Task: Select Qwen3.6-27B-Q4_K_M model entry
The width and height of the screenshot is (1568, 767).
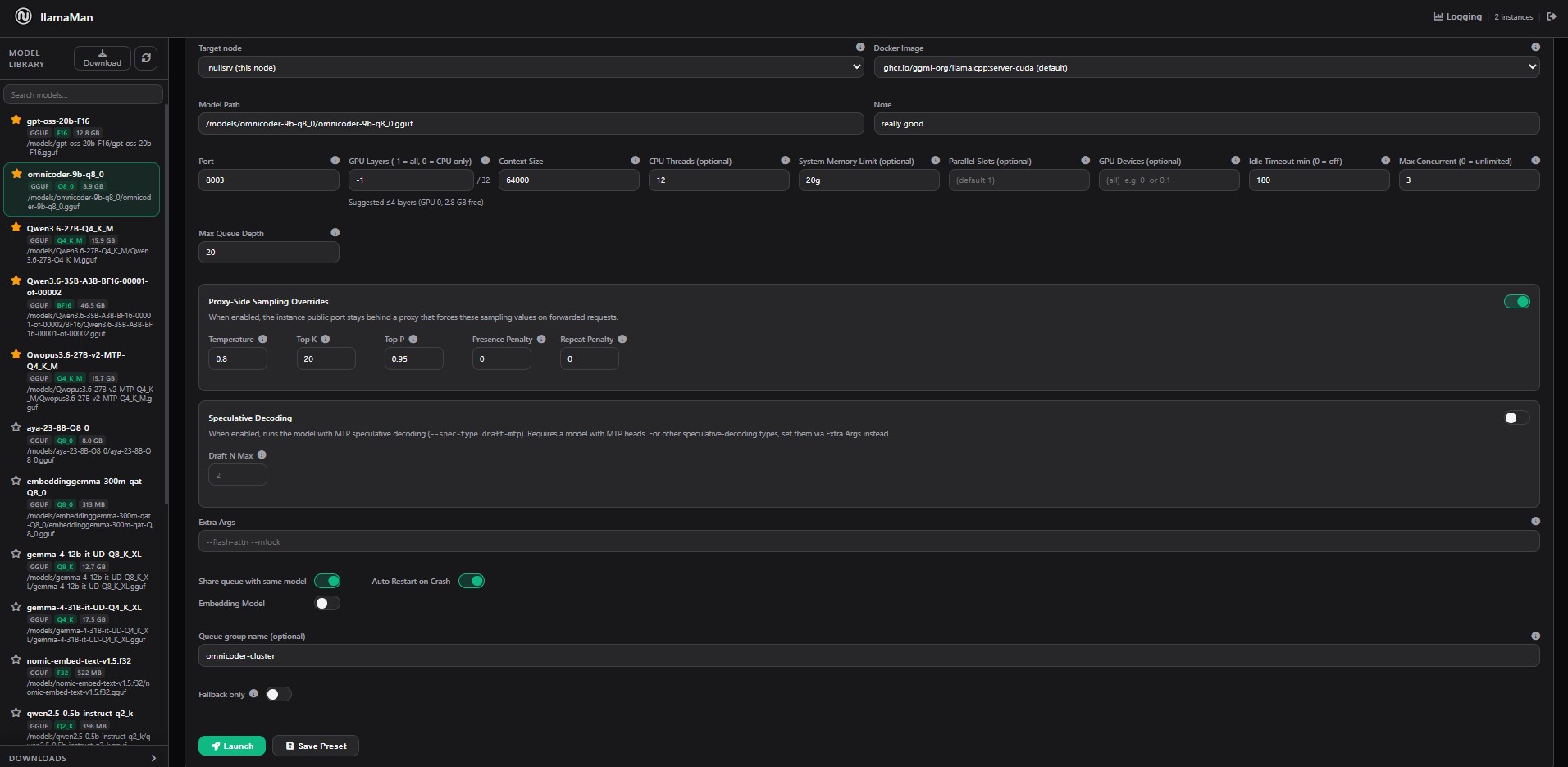Action: [82, 243]
